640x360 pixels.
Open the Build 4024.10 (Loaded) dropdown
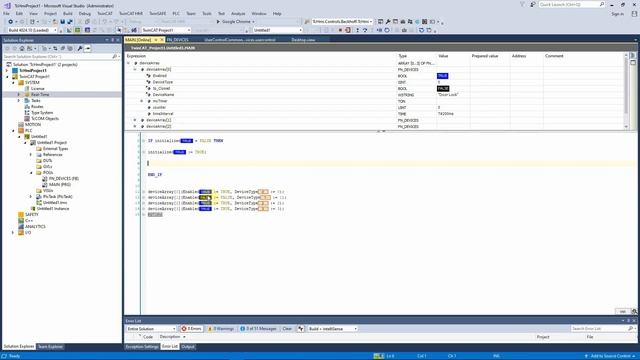(x=32, y=30)
